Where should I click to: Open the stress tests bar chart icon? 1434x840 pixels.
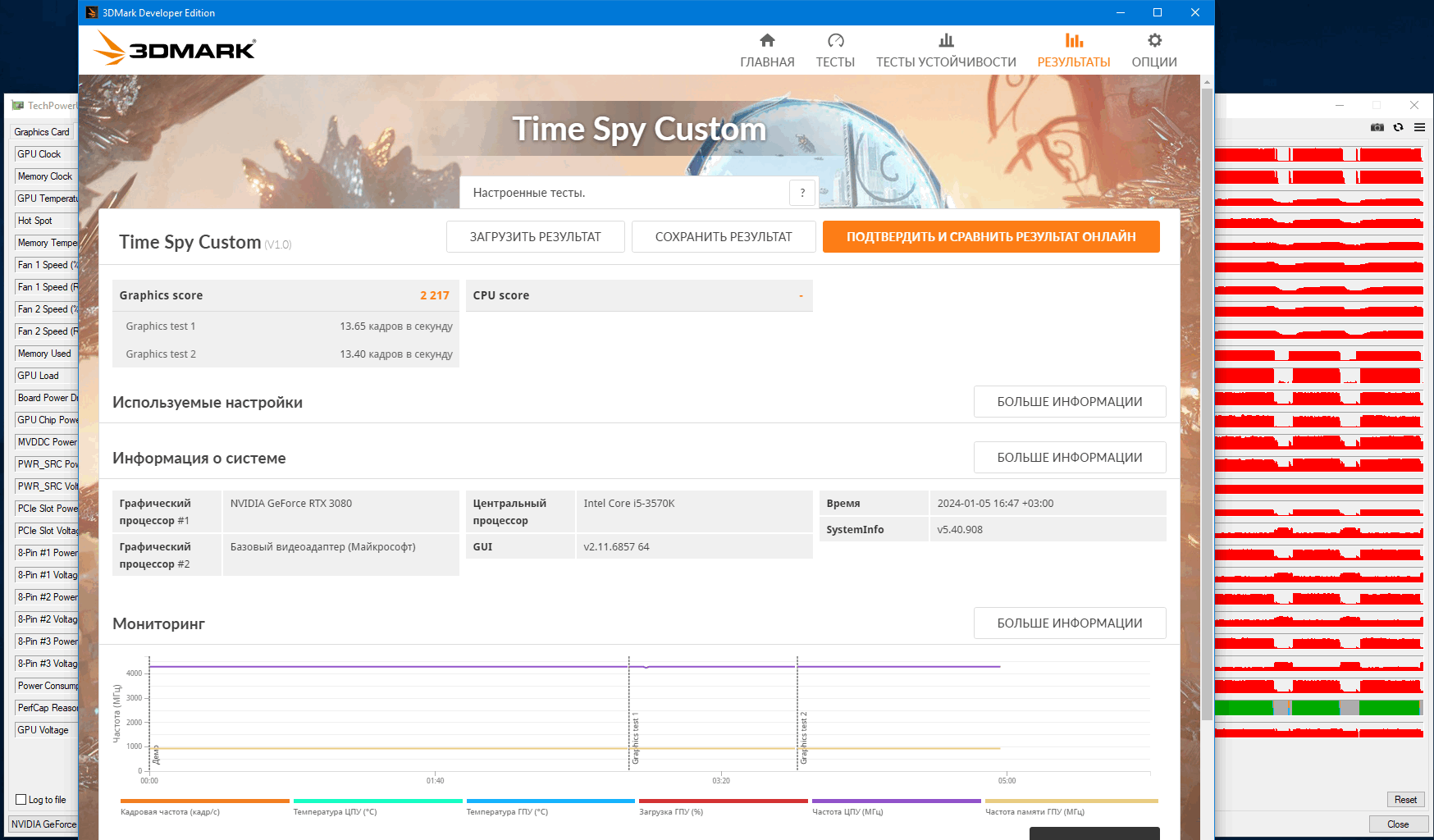click(x=946, y=40)
